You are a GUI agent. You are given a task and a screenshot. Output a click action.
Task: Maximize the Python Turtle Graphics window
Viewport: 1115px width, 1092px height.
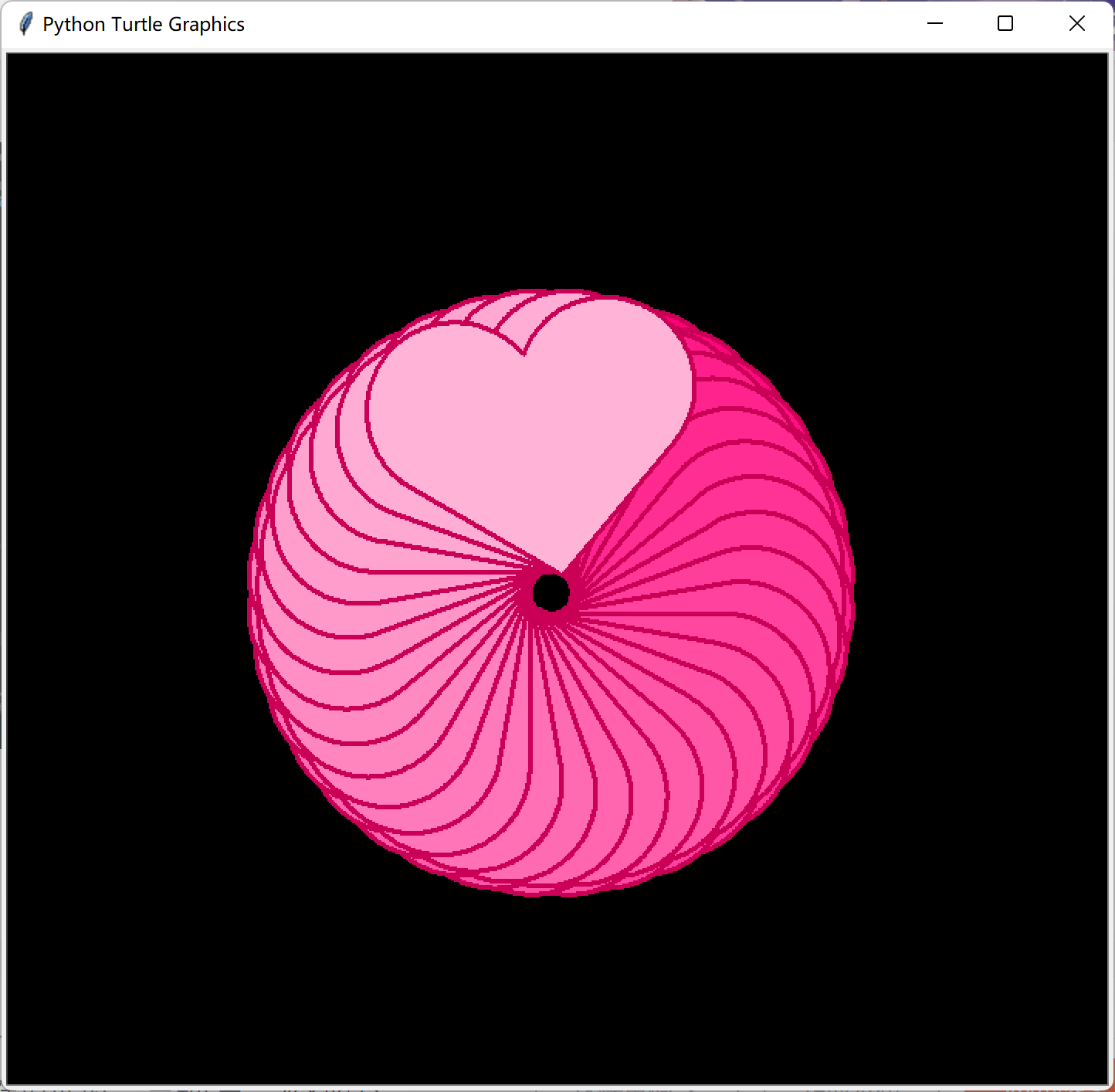(x=1005, y=24)
